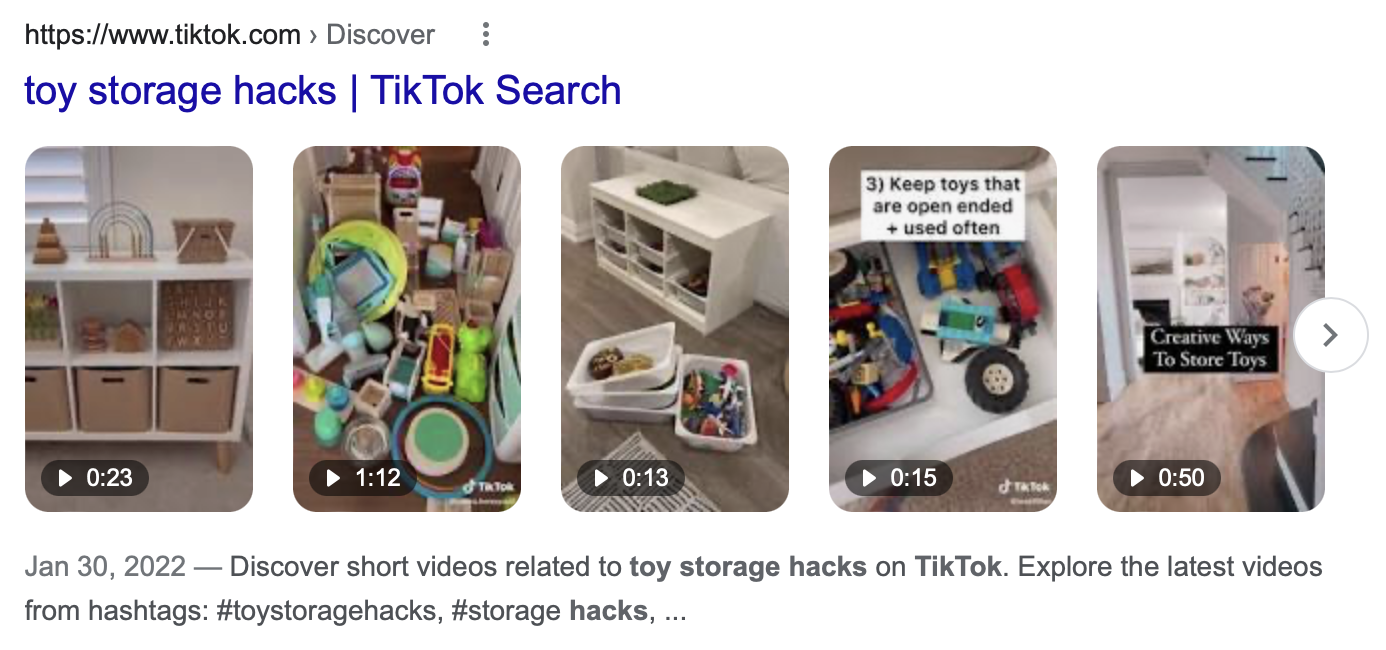Click the "Keep toys that are open ended" caption
Image resolution: width=1386 pixels, height=650 pixels.
pos(943,206)
